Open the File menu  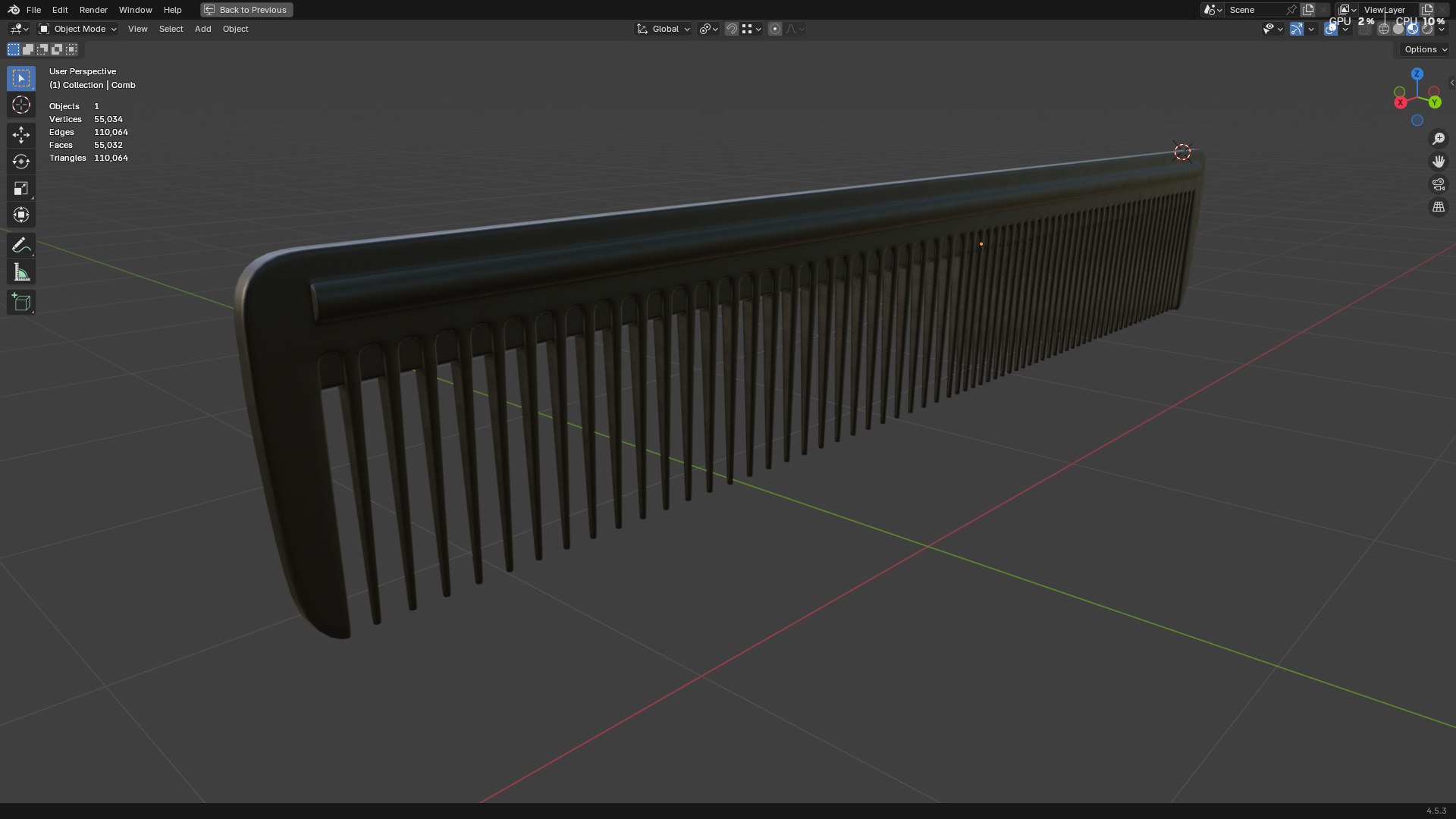click(x=33, y=10)
